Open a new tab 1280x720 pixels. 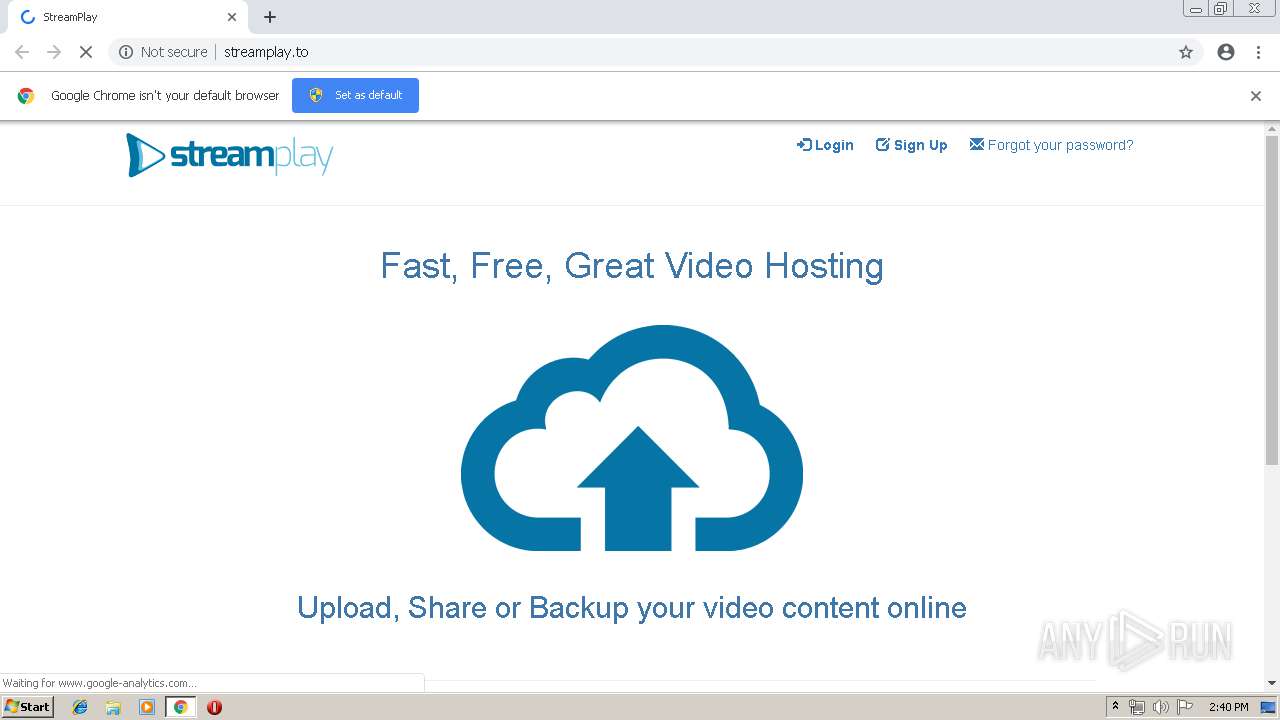(x=270, y=17)
